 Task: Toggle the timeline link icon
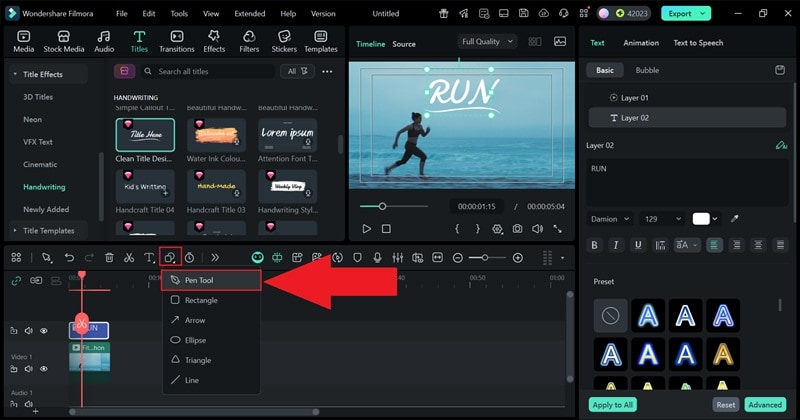(16, 281)
